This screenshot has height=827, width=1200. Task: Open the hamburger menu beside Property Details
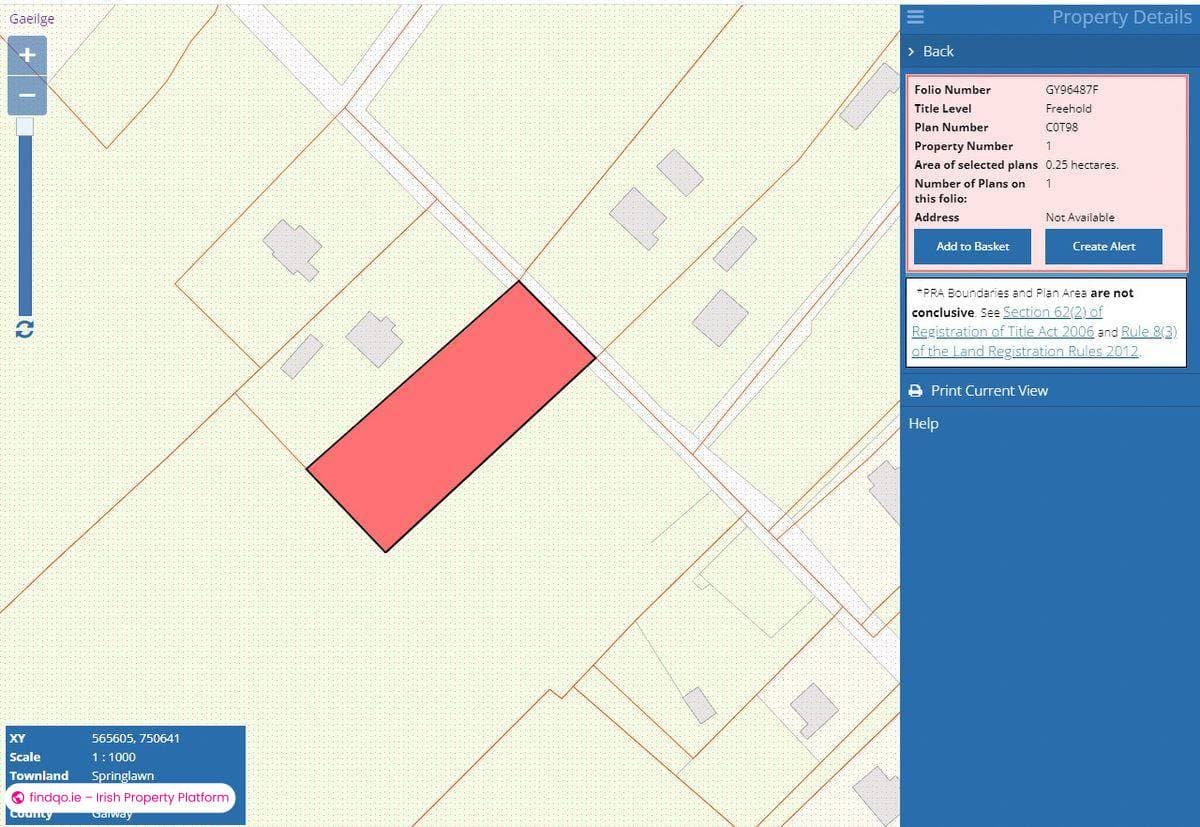pos(916,17)
